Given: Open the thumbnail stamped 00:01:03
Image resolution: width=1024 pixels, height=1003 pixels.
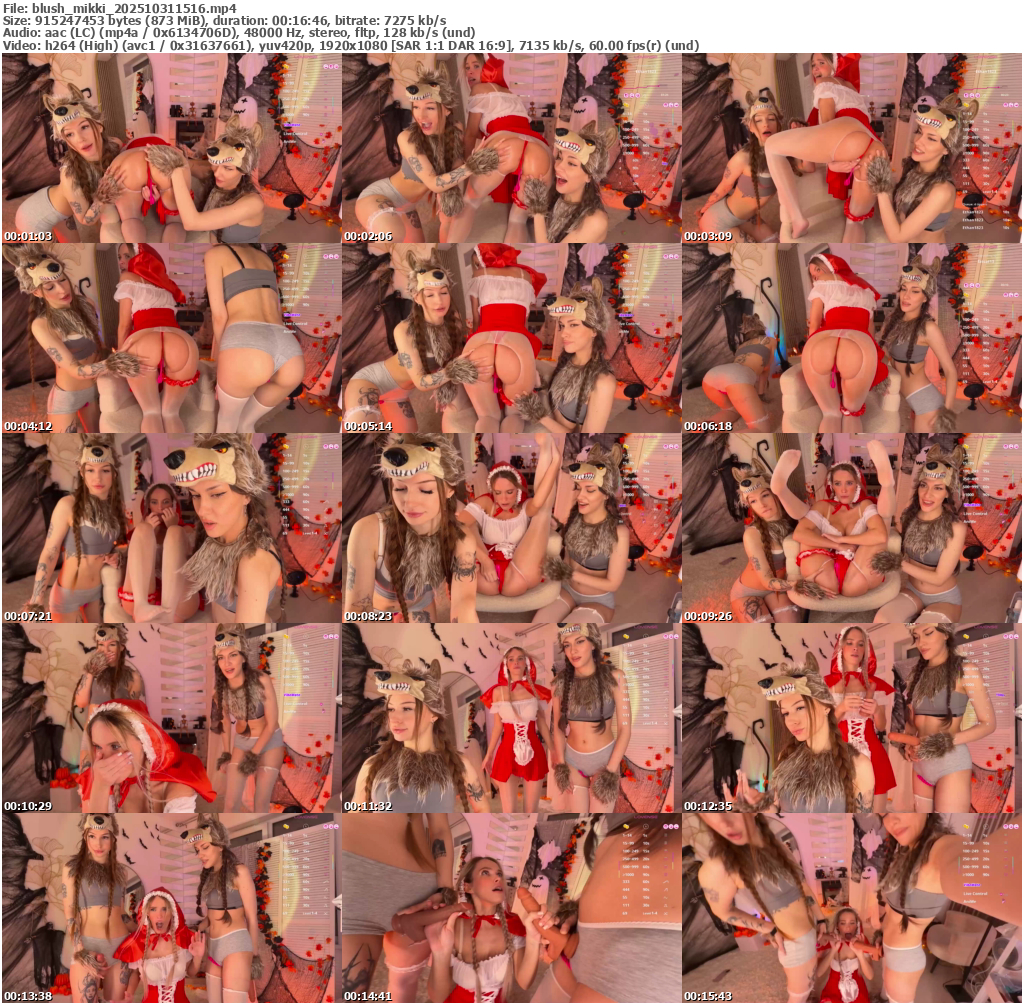Looking at the screenshot, I should click(x=171, y=148).
